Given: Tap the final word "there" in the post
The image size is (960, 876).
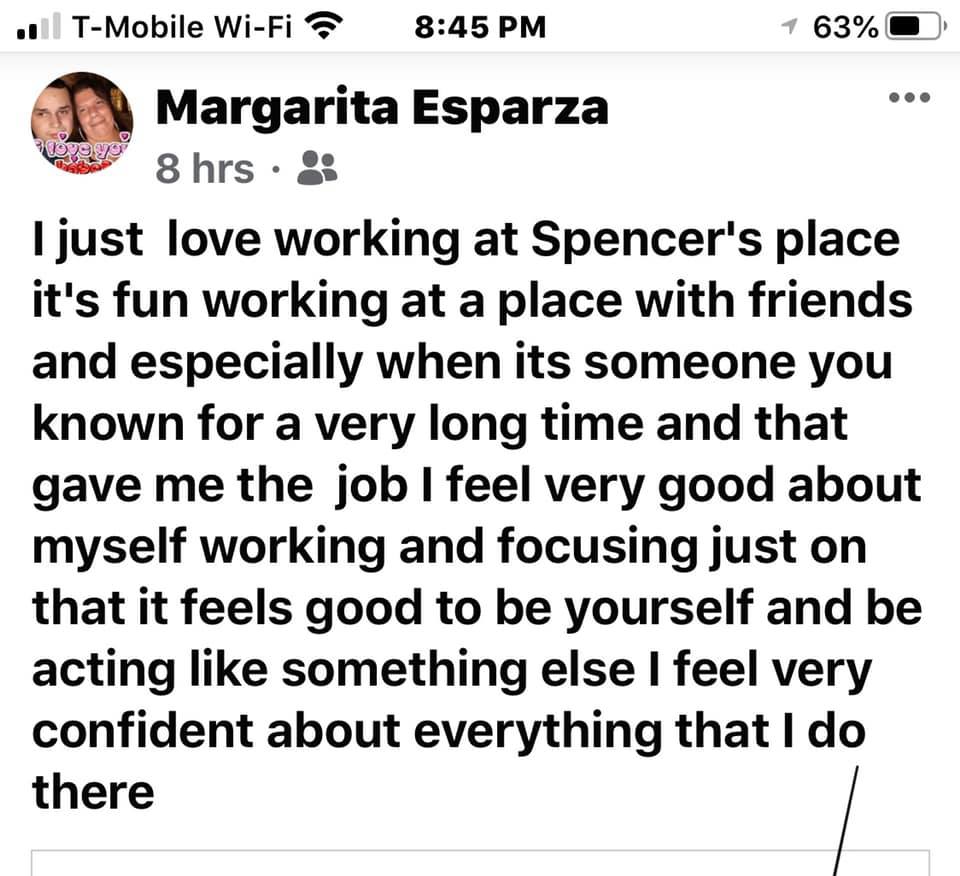Looking at the screenshot, I should 93,792.
